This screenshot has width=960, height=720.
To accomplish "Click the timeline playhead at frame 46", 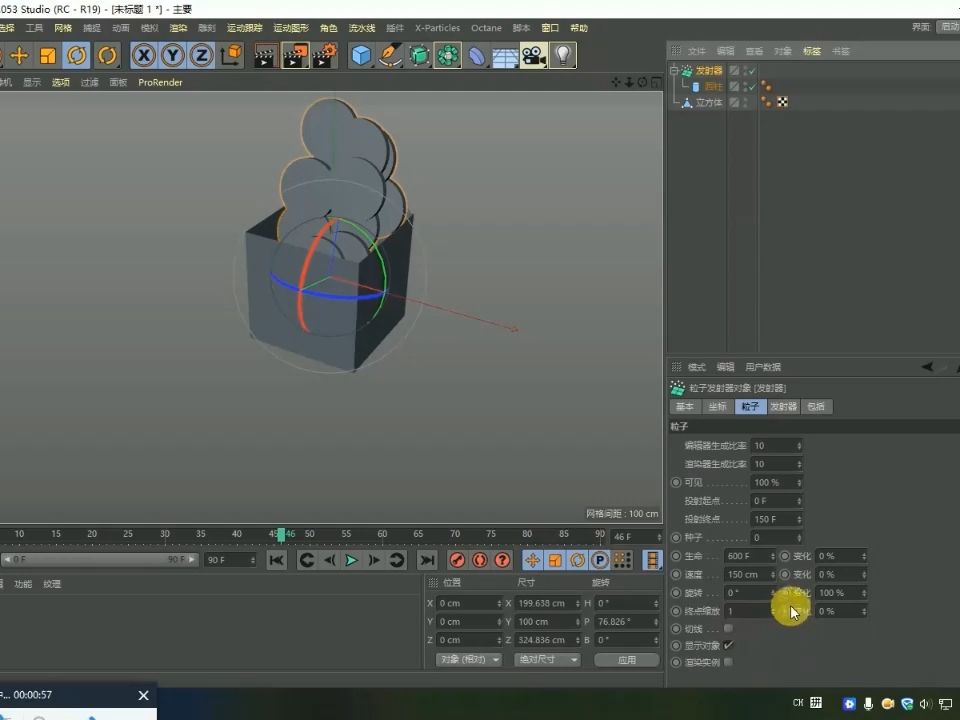I will click(x=282, y=534).
